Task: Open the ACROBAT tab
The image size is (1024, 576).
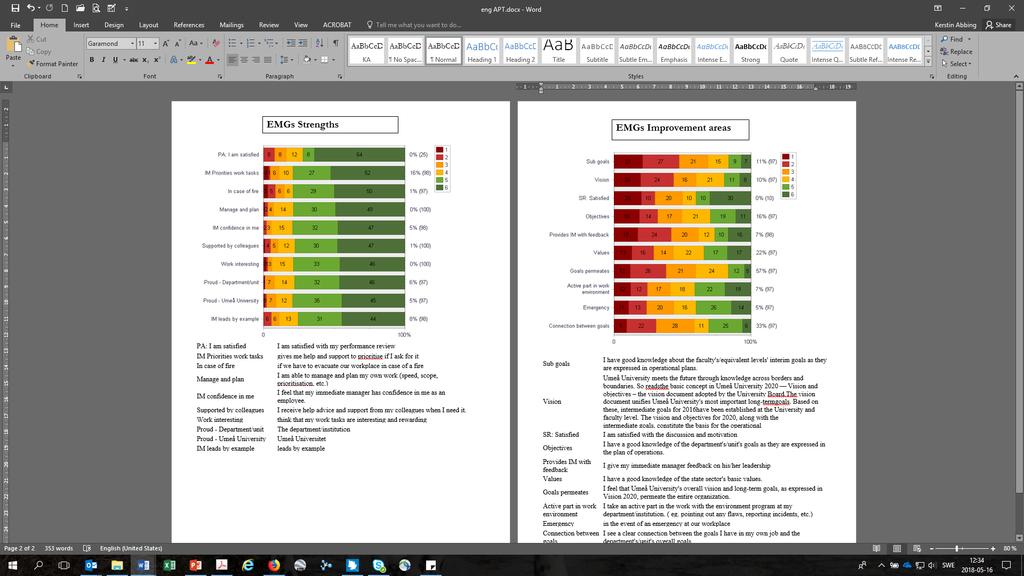Action: [x=337, y=25]
